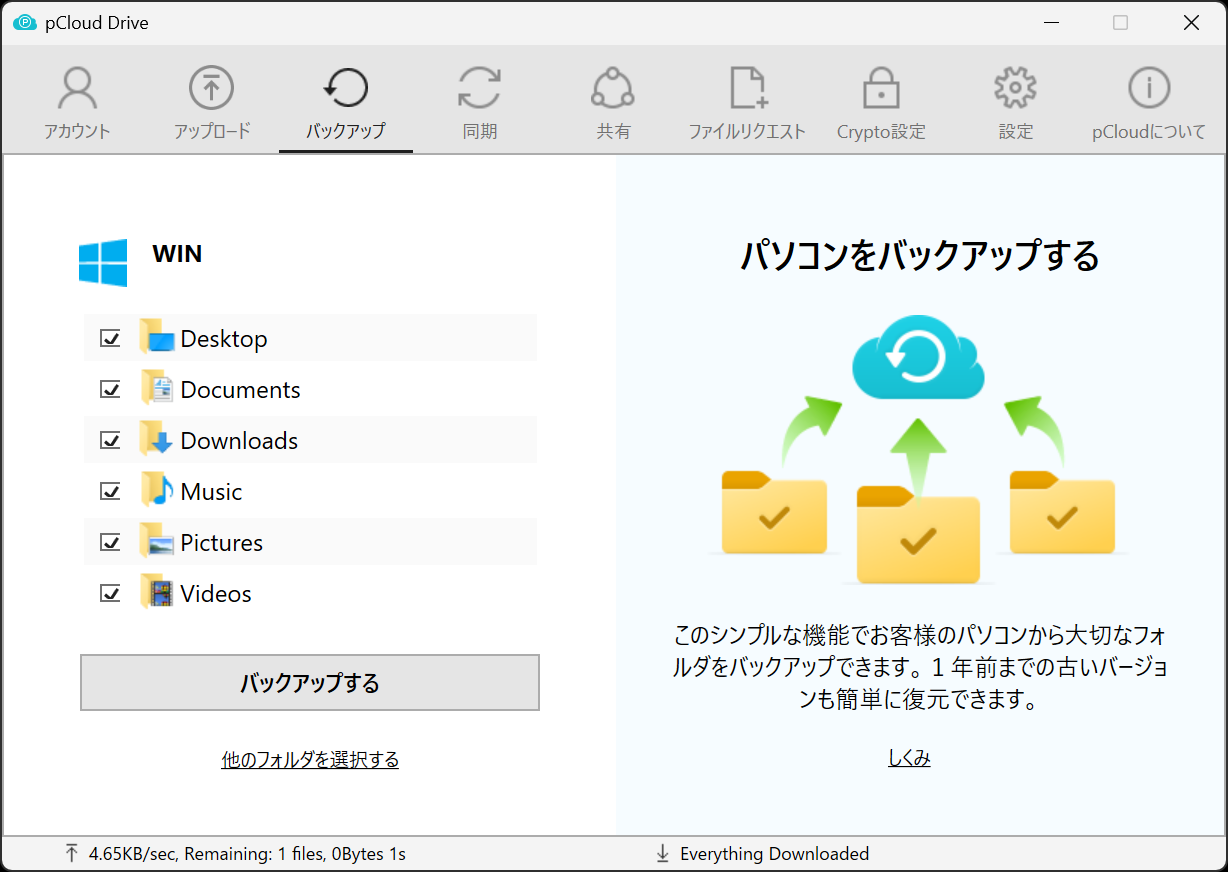Close the pCloud Drive window
This screenshot has height=872, width=1228.
pos(1191,22)
